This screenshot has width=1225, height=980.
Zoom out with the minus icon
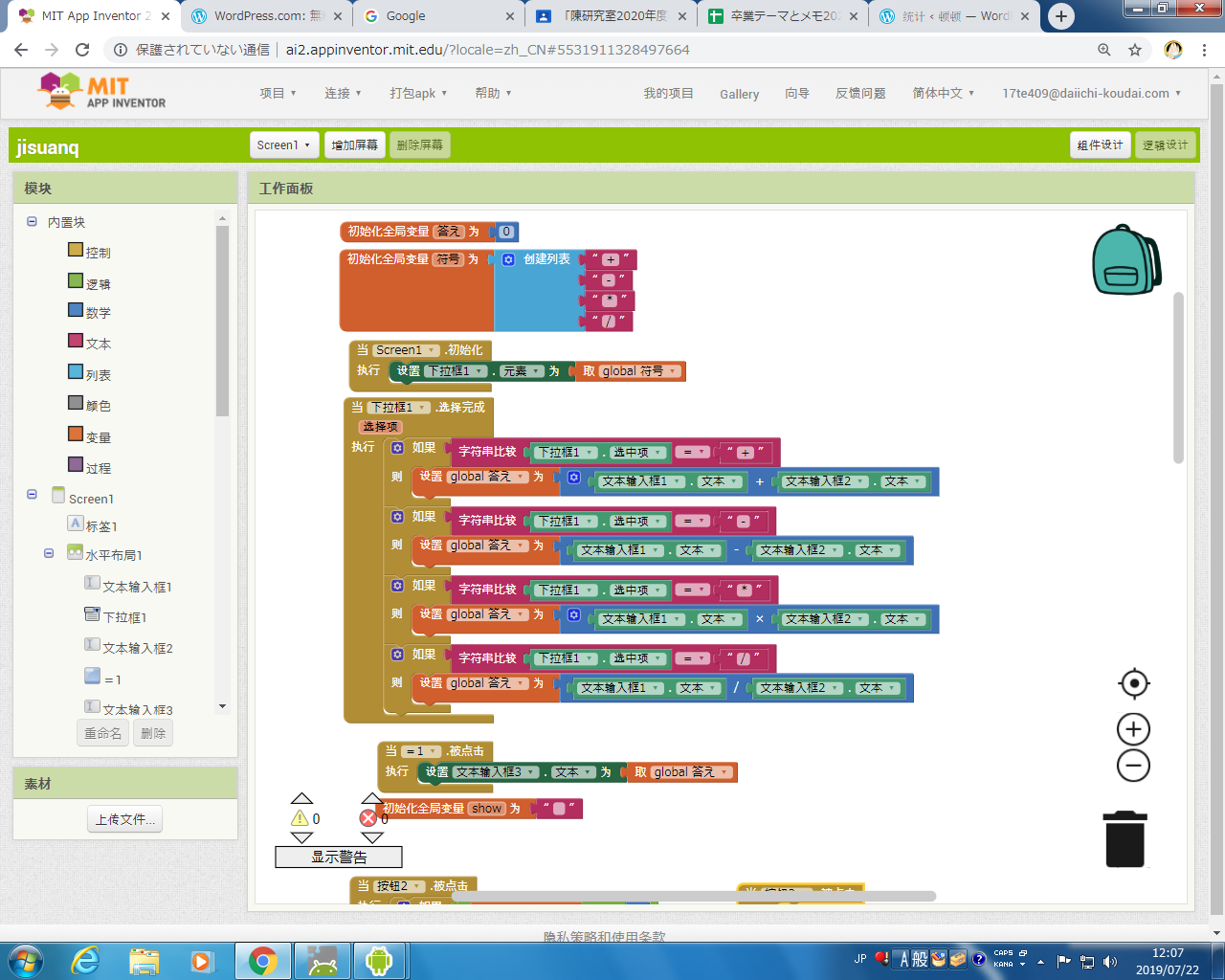pos(1133,766)
